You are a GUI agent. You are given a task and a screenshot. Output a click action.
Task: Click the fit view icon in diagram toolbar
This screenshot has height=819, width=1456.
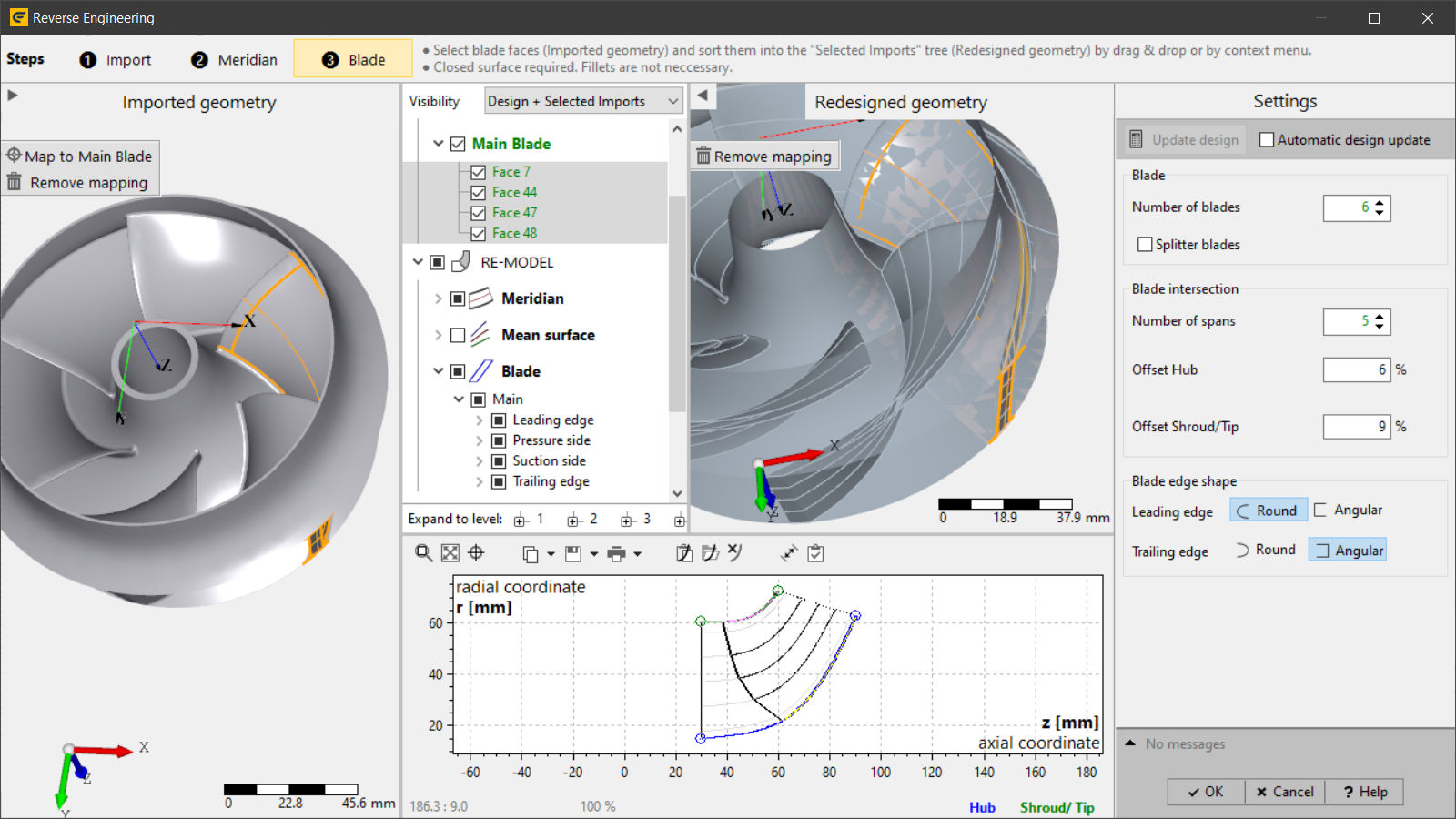450,553
